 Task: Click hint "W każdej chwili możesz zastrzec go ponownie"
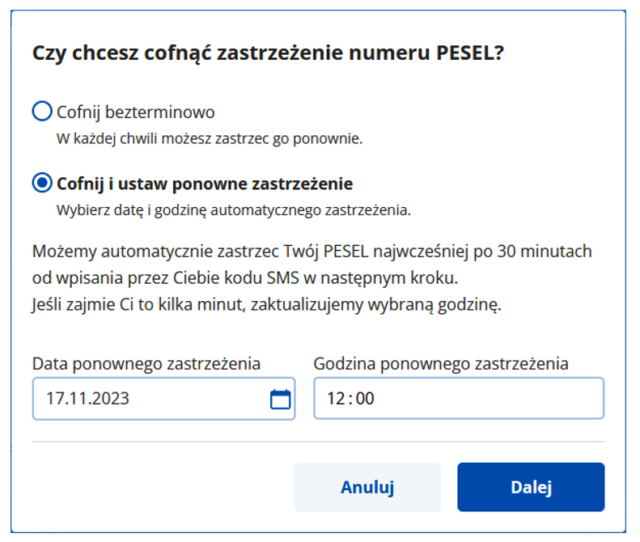point(209,139)
